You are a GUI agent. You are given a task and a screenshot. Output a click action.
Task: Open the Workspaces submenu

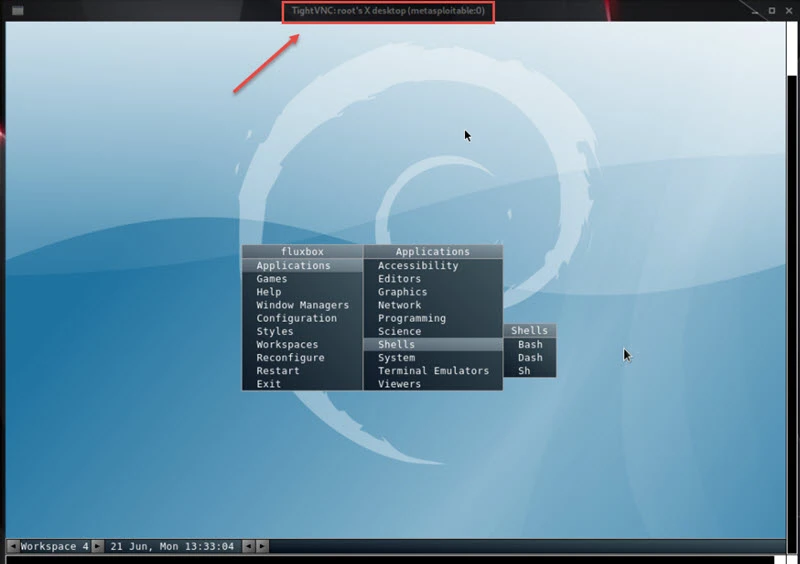point(302,345)
